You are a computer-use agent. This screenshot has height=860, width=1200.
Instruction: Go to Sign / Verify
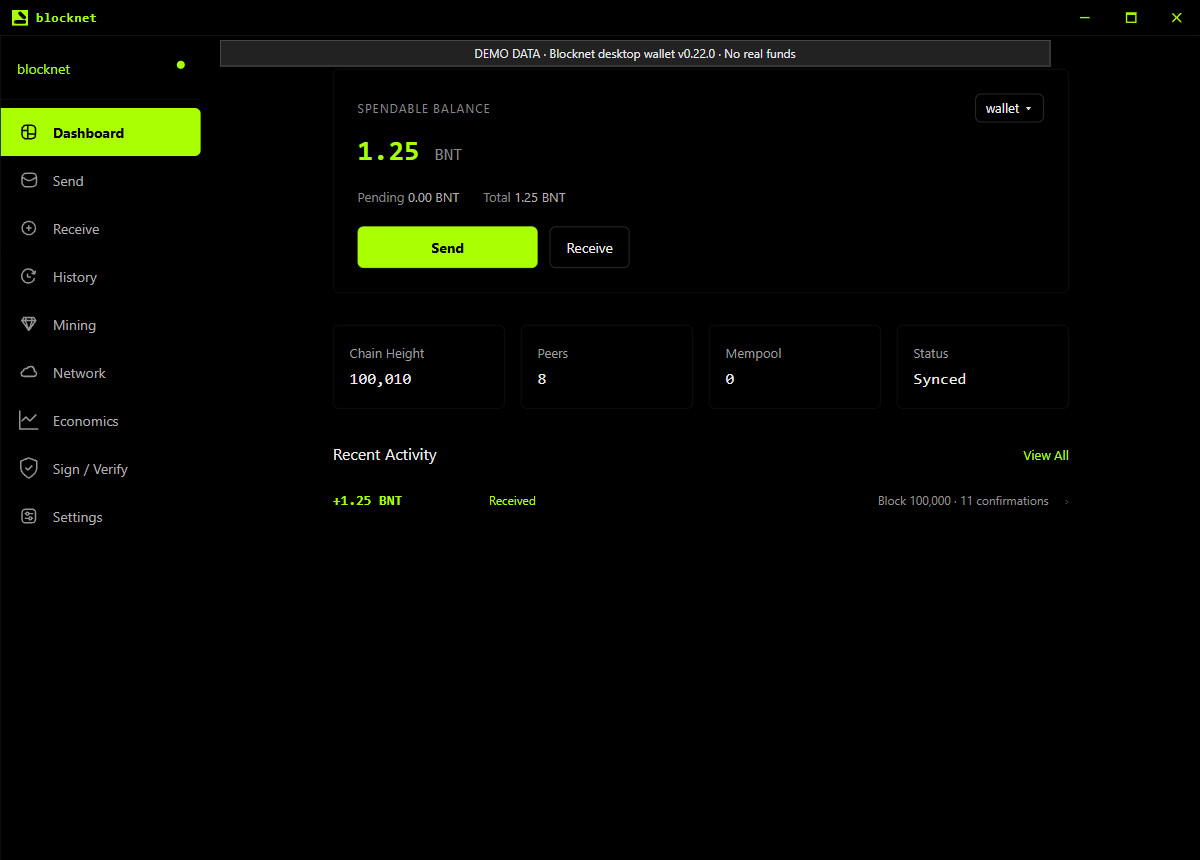click(100, 469)
